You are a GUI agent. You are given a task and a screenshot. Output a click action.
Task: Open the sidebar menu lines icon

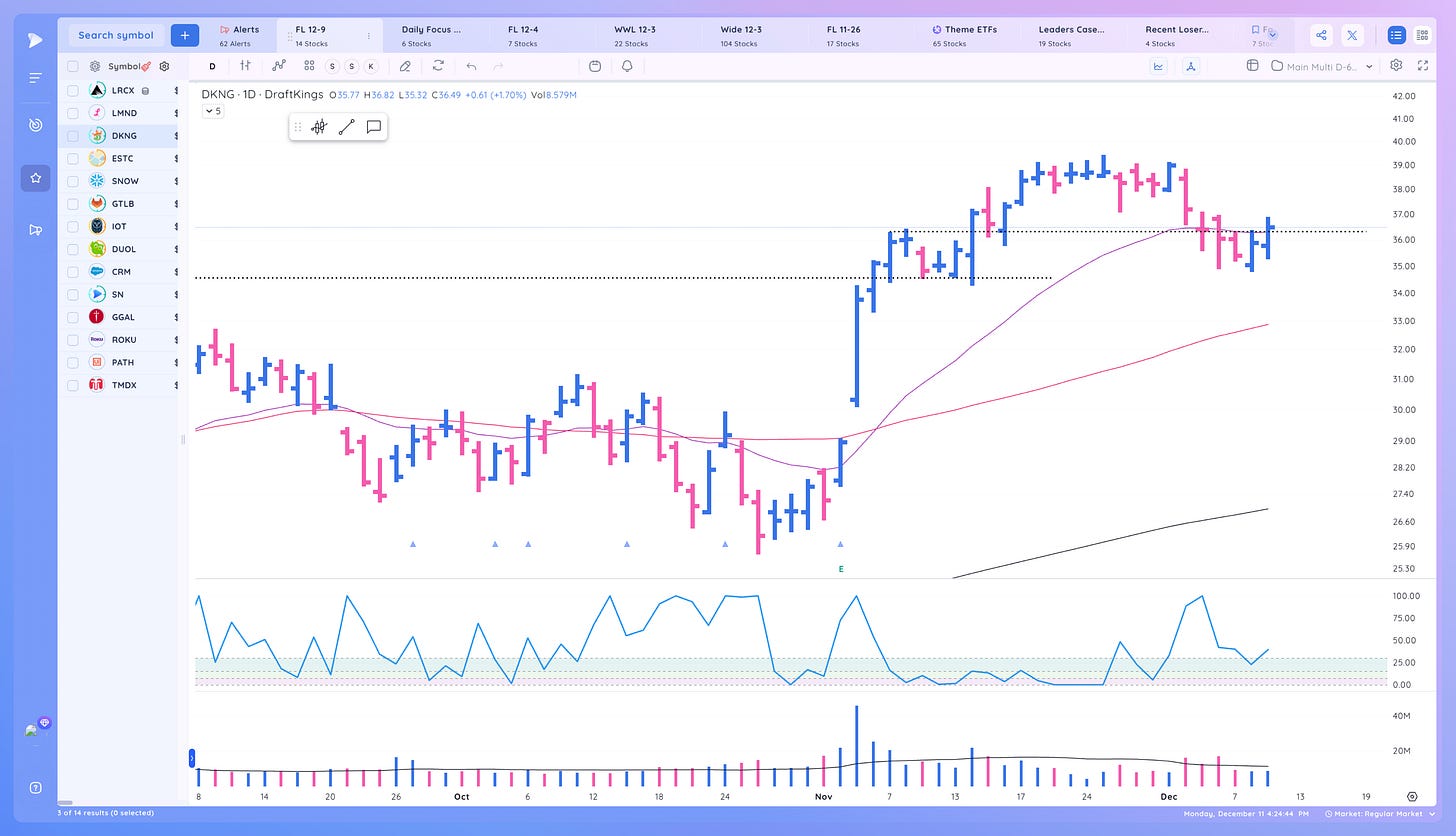[x=35, y=78]
